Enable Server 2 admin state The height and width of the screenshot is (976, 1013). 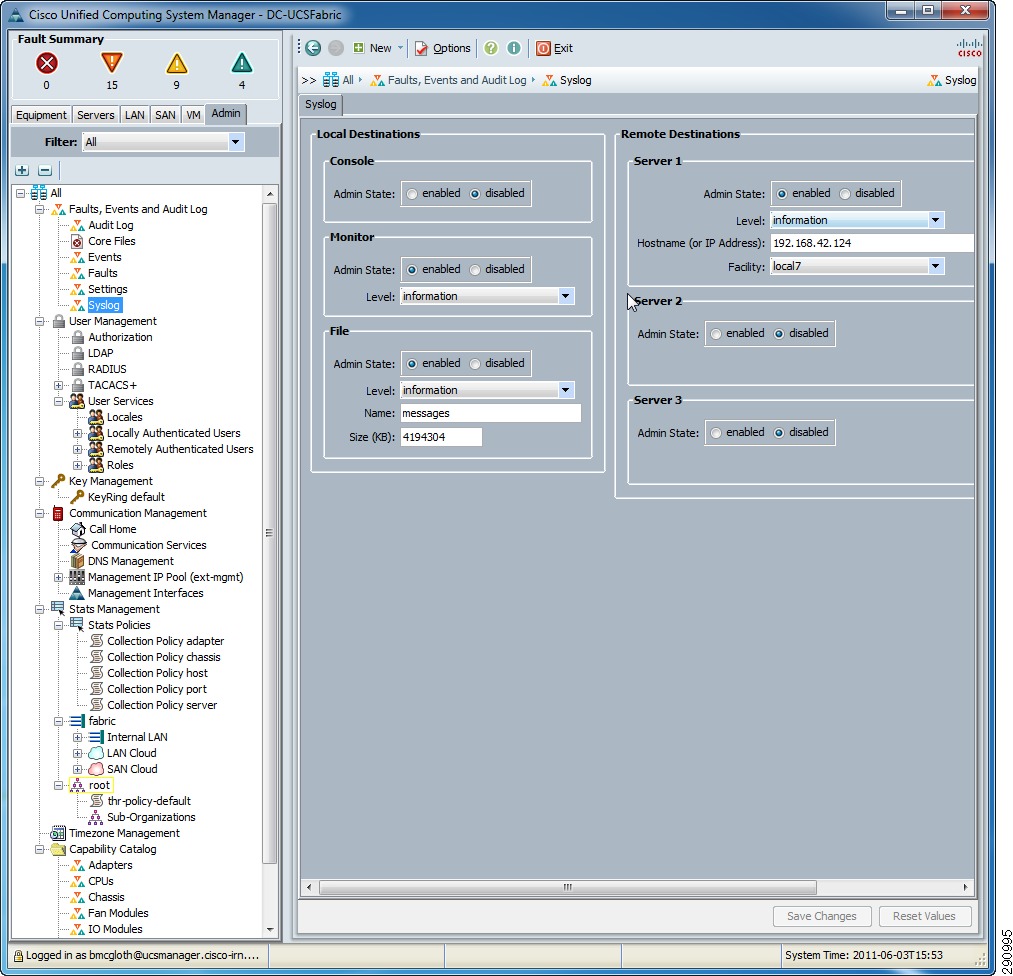(x=716, y=334)
